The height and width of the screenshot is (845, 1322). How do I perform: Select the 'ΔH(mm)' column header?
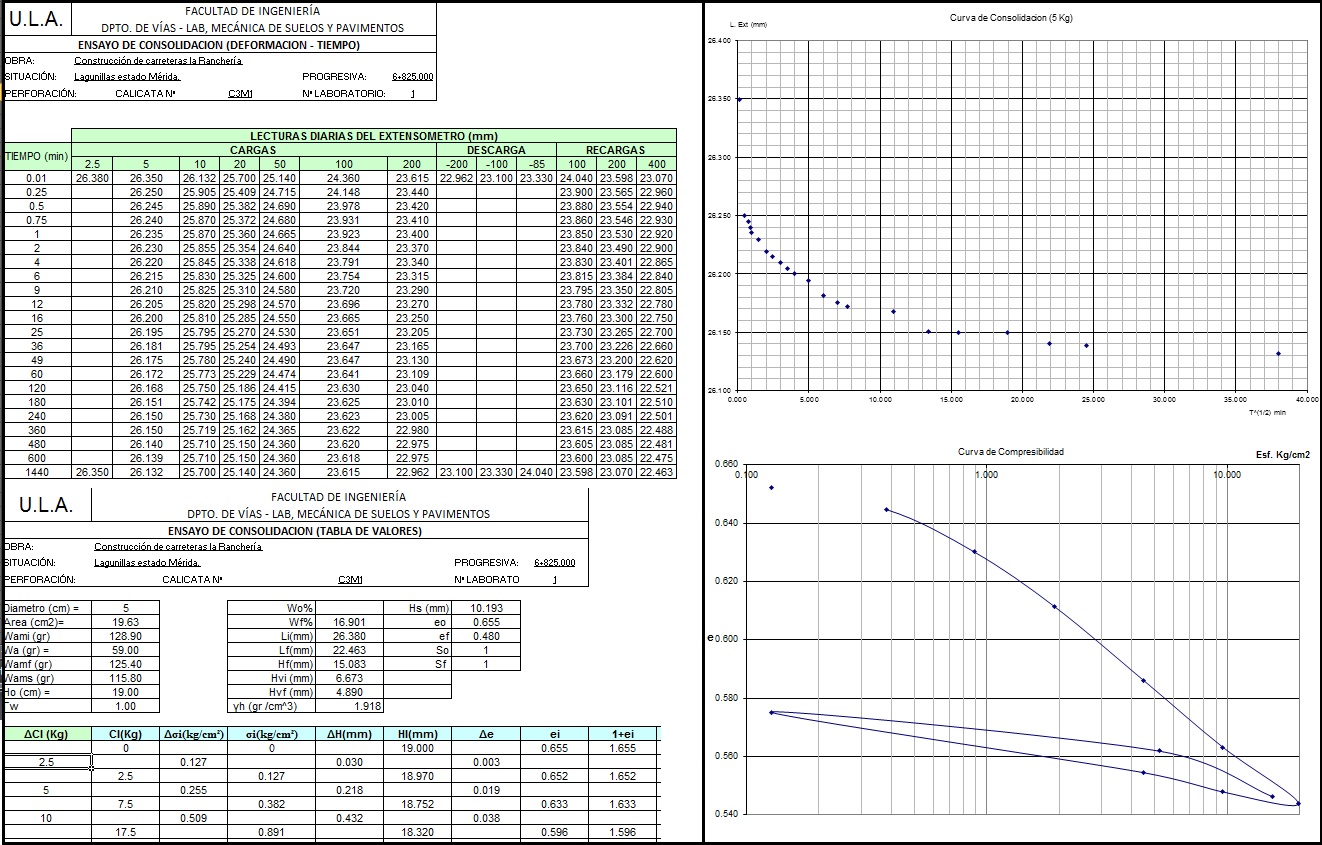(350, 735)
